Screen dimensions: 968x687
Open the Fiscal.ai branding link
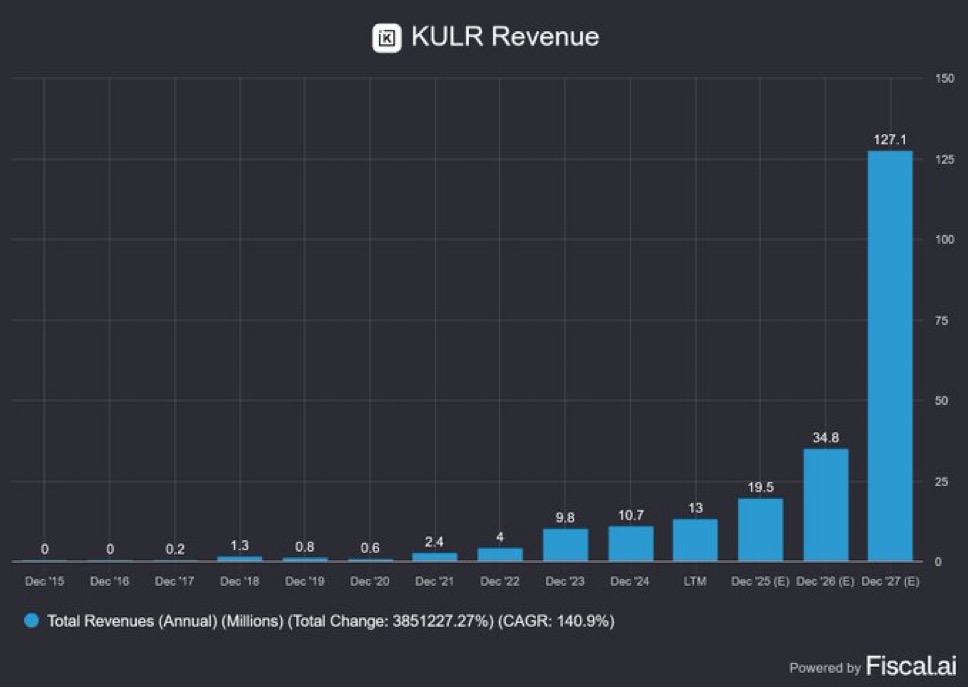911,666
